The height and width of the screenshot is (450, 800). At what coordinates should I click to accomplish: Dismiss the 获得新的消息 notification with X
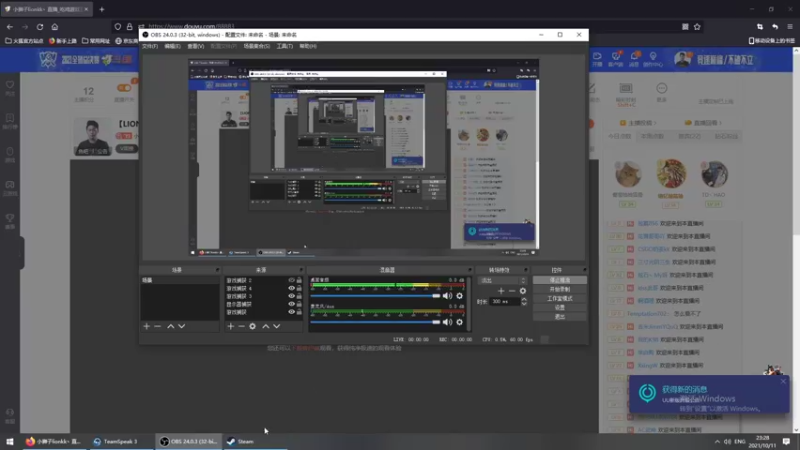tap(783, 382)
